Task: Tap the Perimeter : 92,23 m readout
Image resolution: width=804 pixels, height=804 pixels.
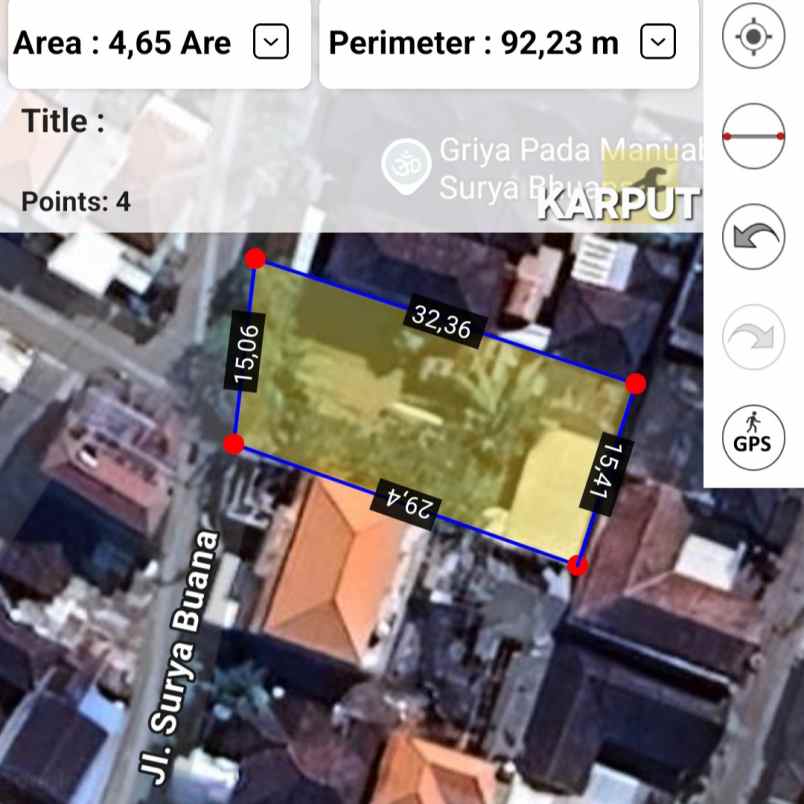Action: [x=473, y=43]
